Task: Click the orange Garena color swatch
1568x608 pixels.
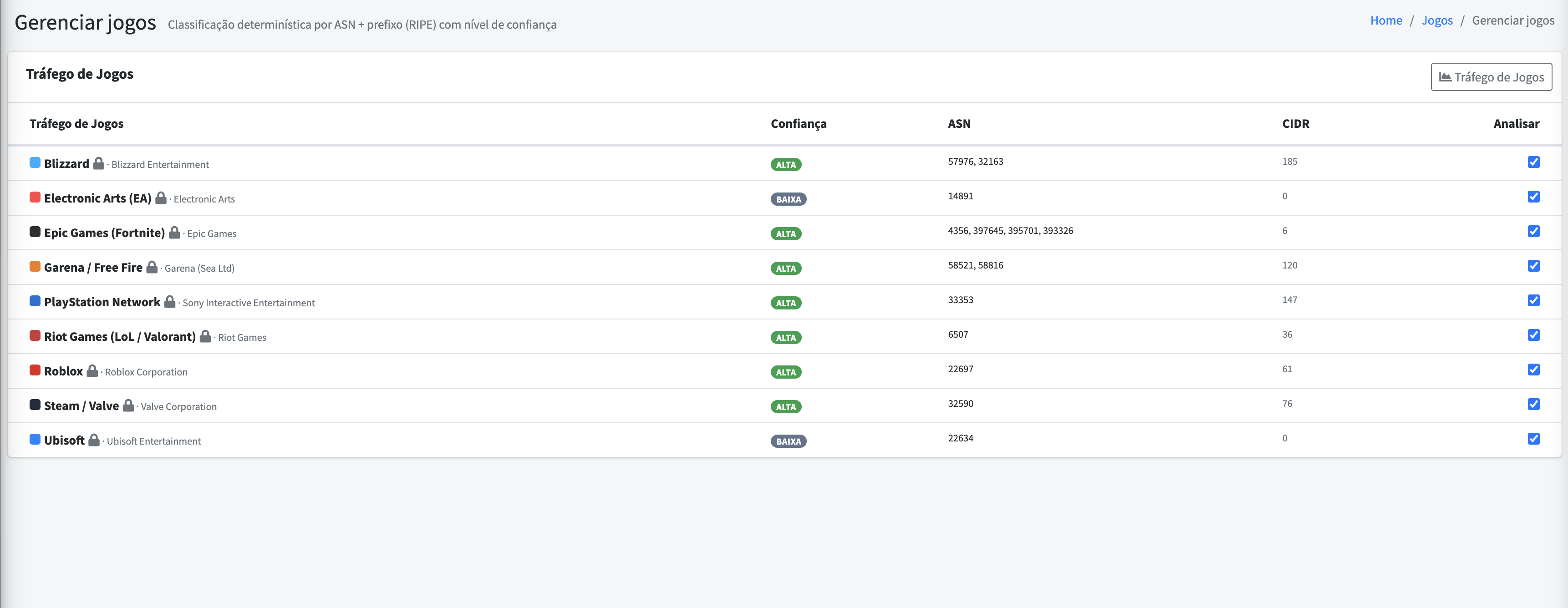Action: pos(36,267)
